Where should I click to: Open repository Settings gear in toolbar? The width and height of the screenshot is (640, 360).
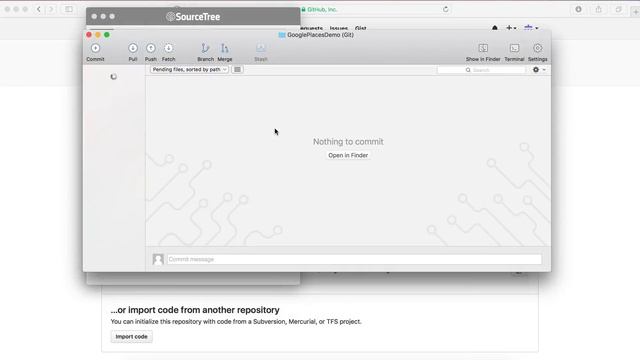(538, 52)
